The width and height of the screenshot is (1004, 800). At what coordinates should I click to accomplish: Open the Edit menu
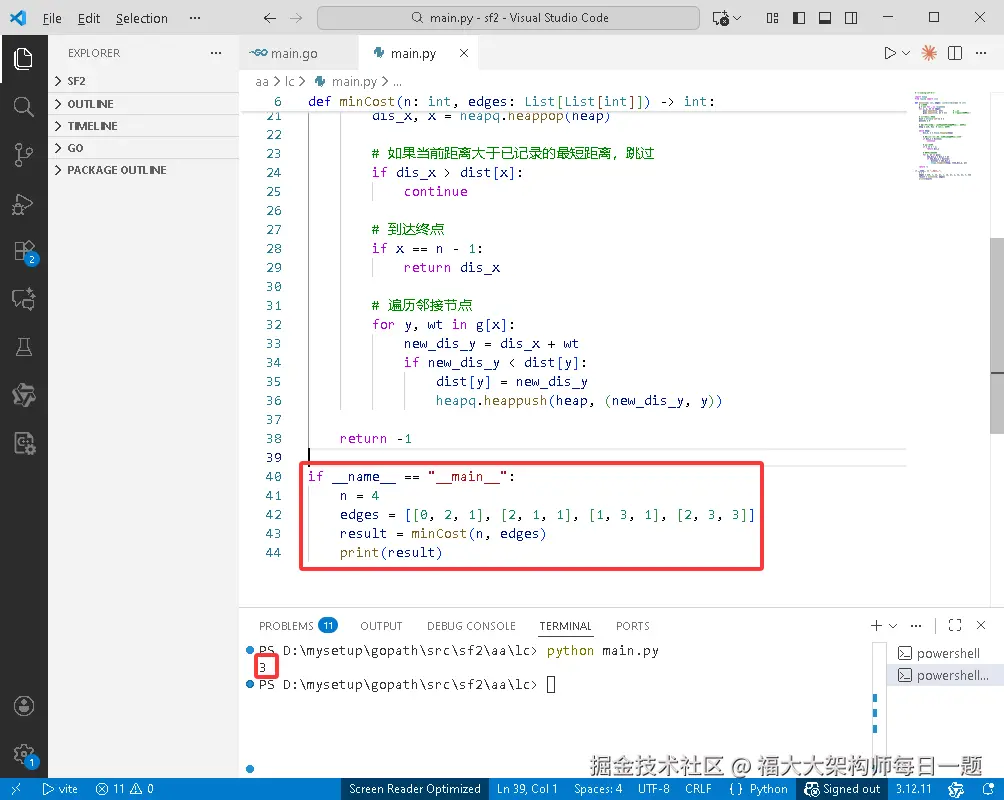[89, 19]
